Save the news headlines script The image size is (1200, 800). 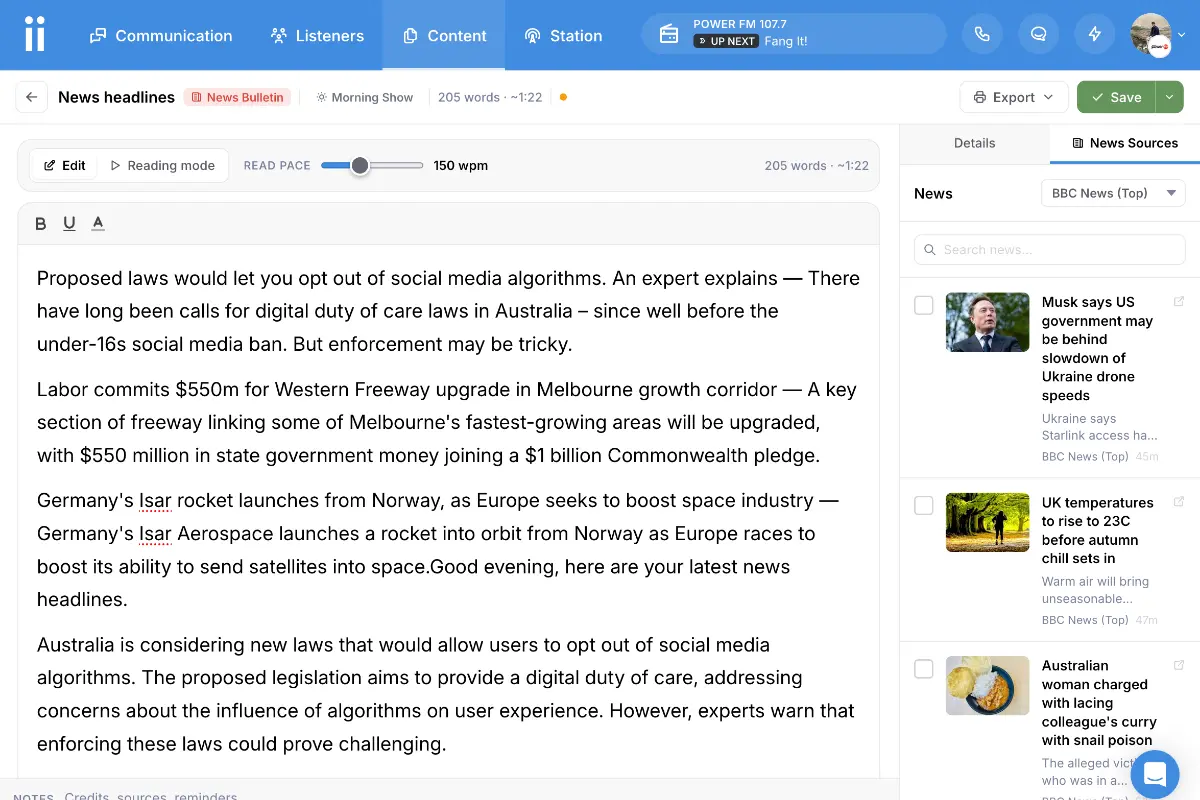[1116, 97]
